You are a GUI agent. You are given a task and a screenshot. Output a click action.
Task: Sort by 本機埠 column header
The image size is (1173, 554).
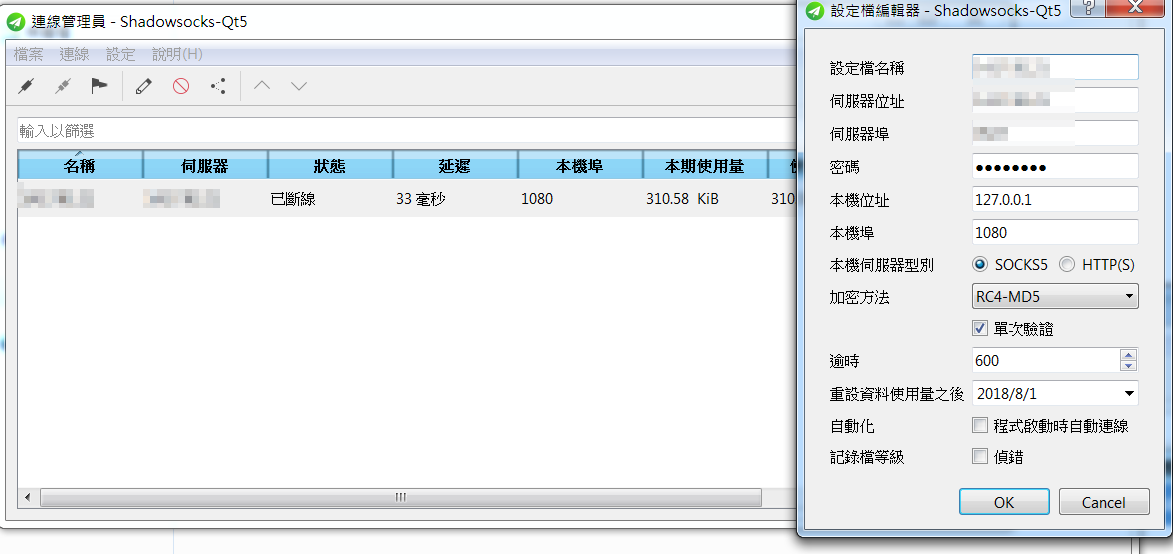[580, 165]
